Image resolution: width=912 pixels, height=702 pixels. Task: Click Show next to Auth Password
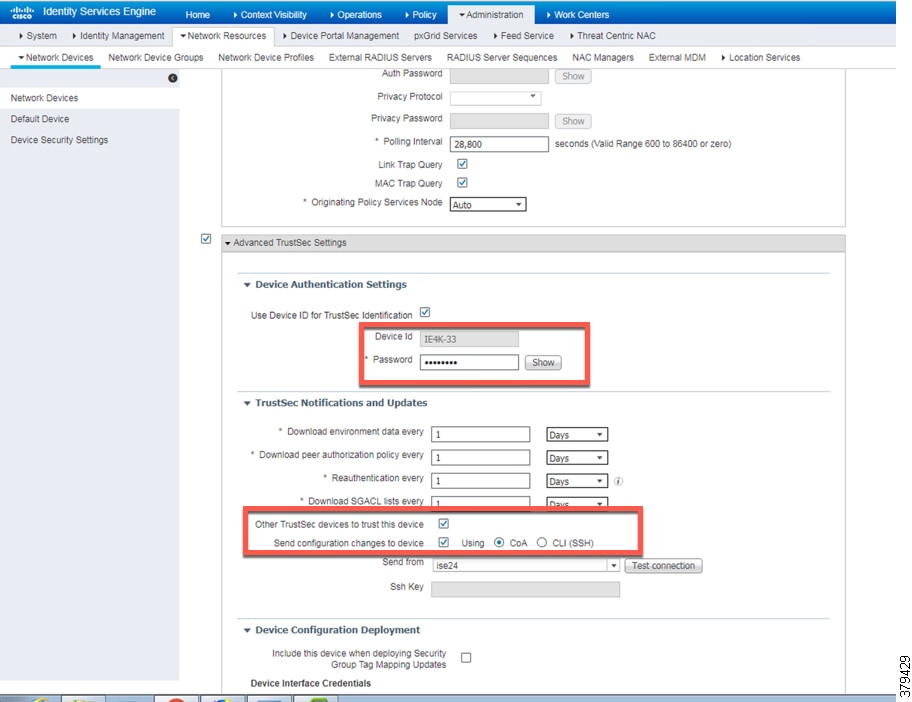573,76
